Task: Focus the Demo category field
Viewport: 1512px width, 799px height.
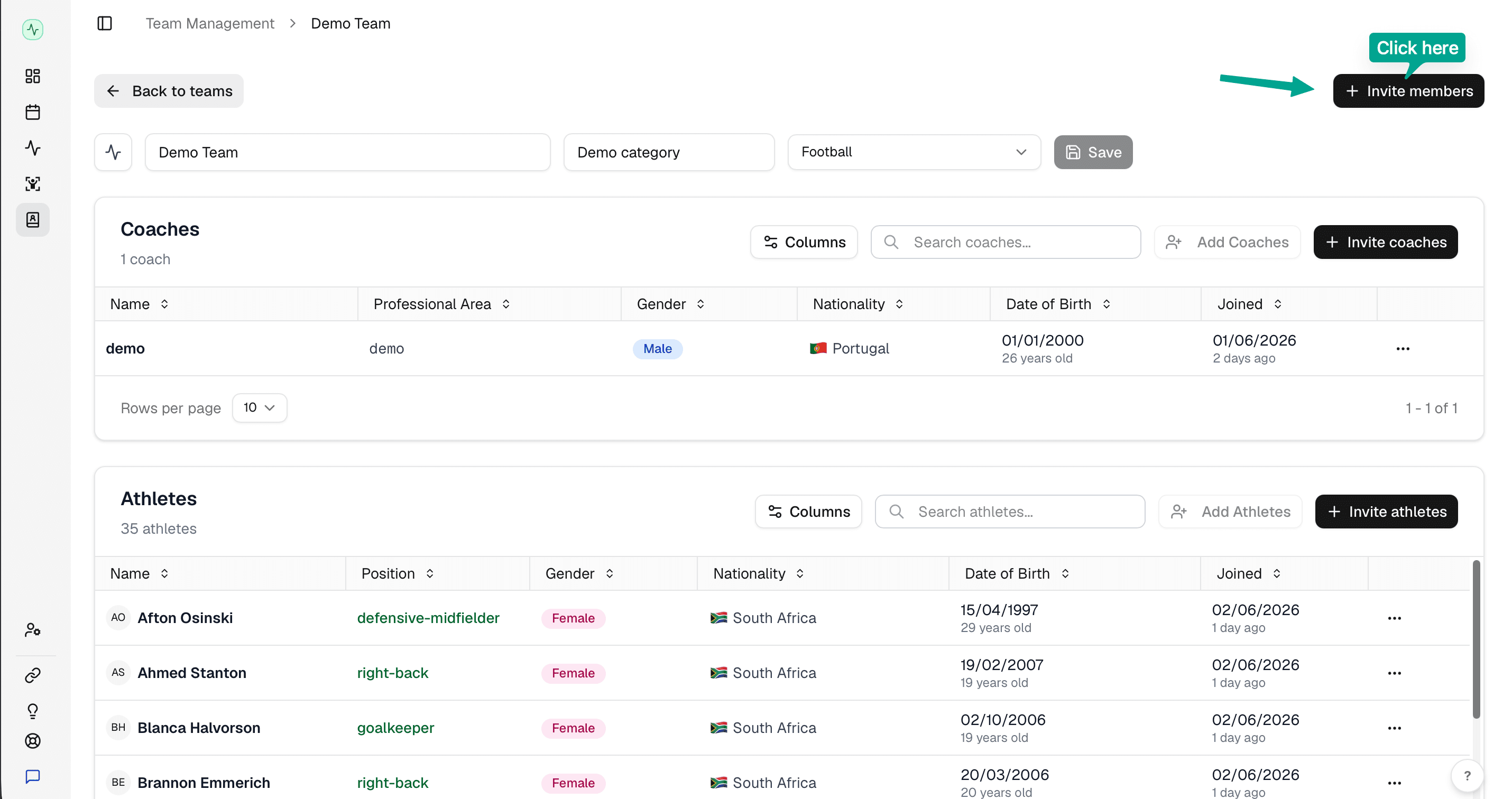Action: pyautogui.click(x=669, y=153)
